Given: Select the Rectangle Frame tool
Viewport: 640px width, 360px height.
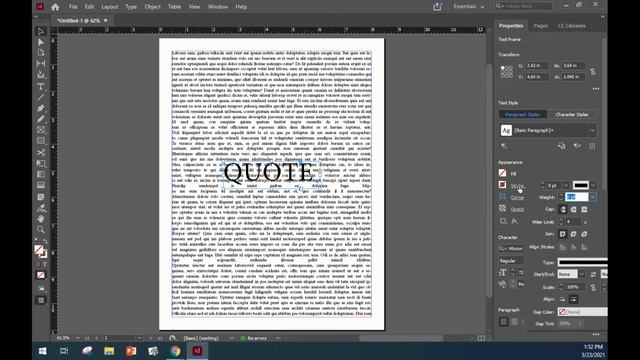Looking at the screenshot, I should (x=40, y=130).
